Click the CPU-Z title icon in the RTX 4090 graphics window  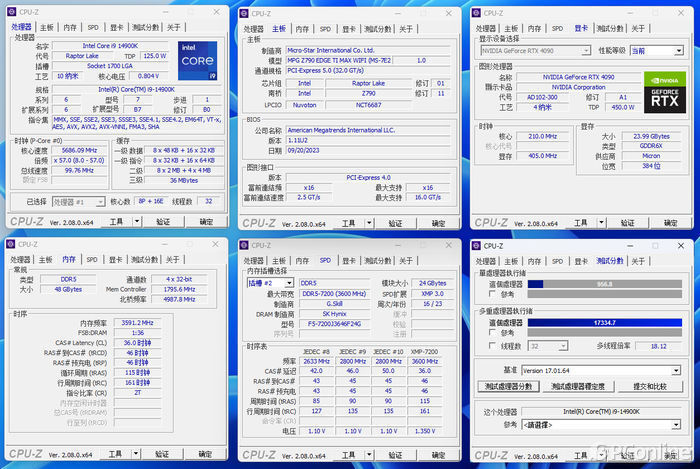(476, 13)
